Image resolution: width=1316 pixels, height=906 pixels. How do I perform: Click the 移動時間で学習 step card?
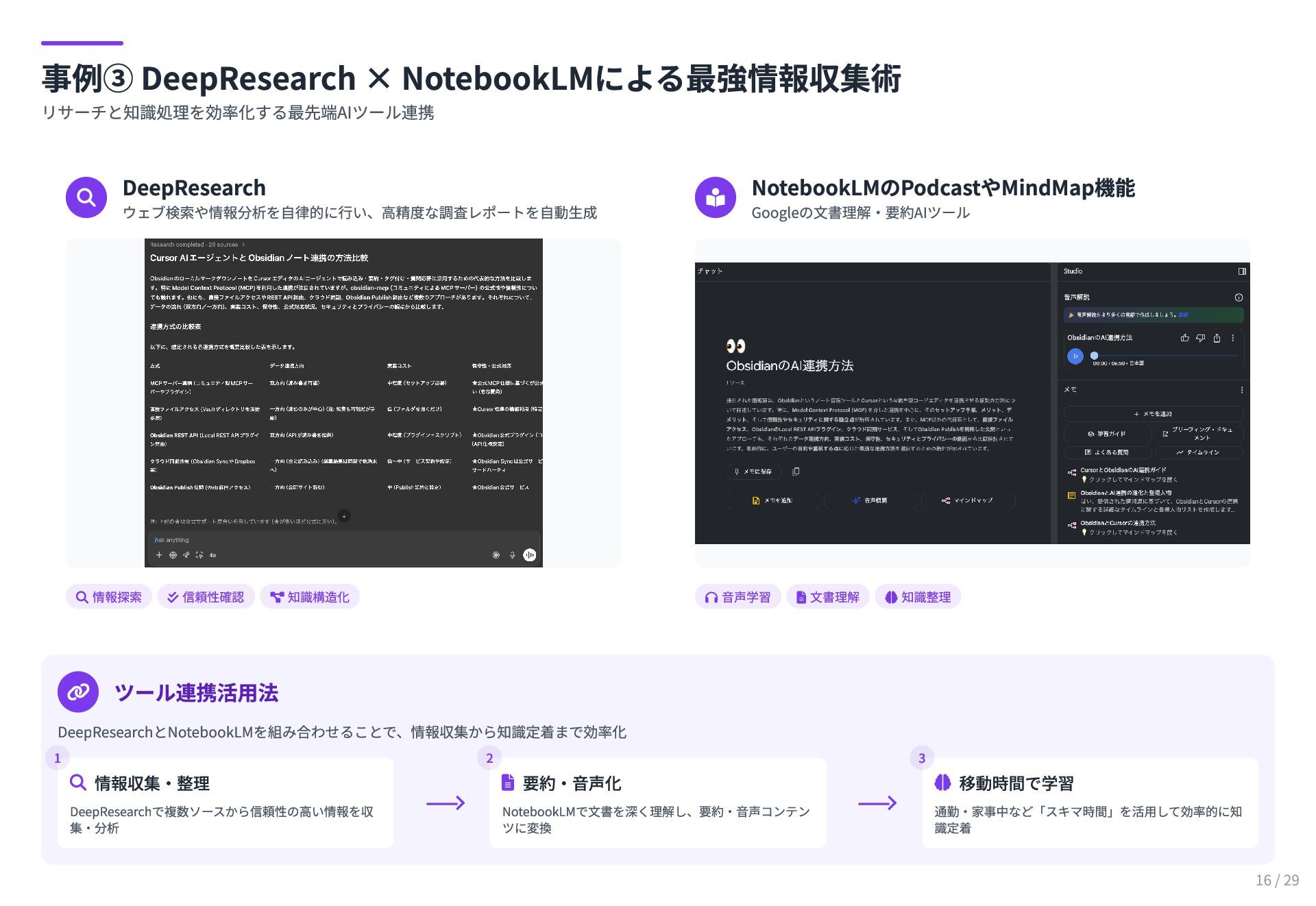1090,803
